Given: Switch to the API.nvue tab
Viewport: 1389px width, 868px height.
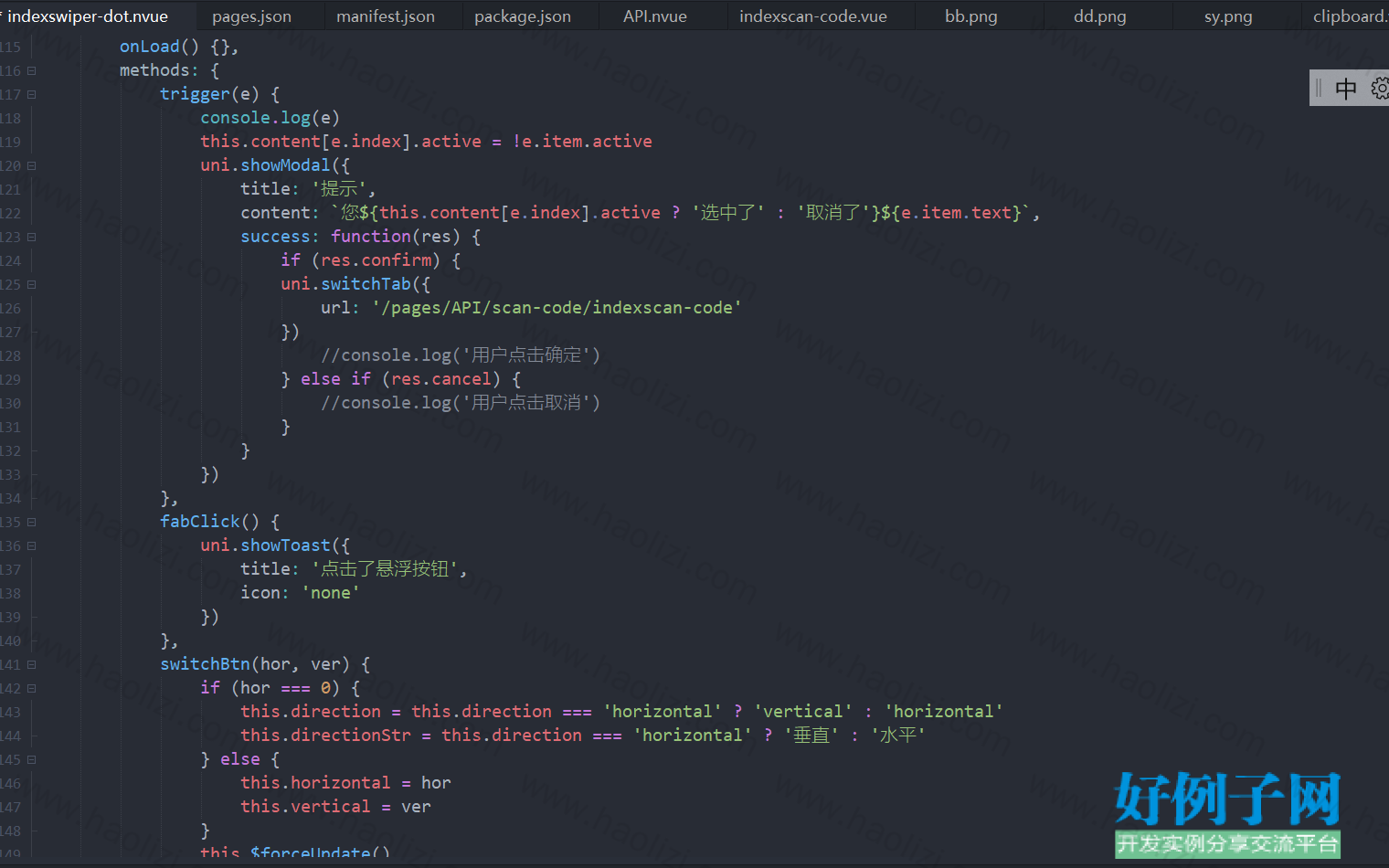Looking at the screenshot, I should coord(654,16).
